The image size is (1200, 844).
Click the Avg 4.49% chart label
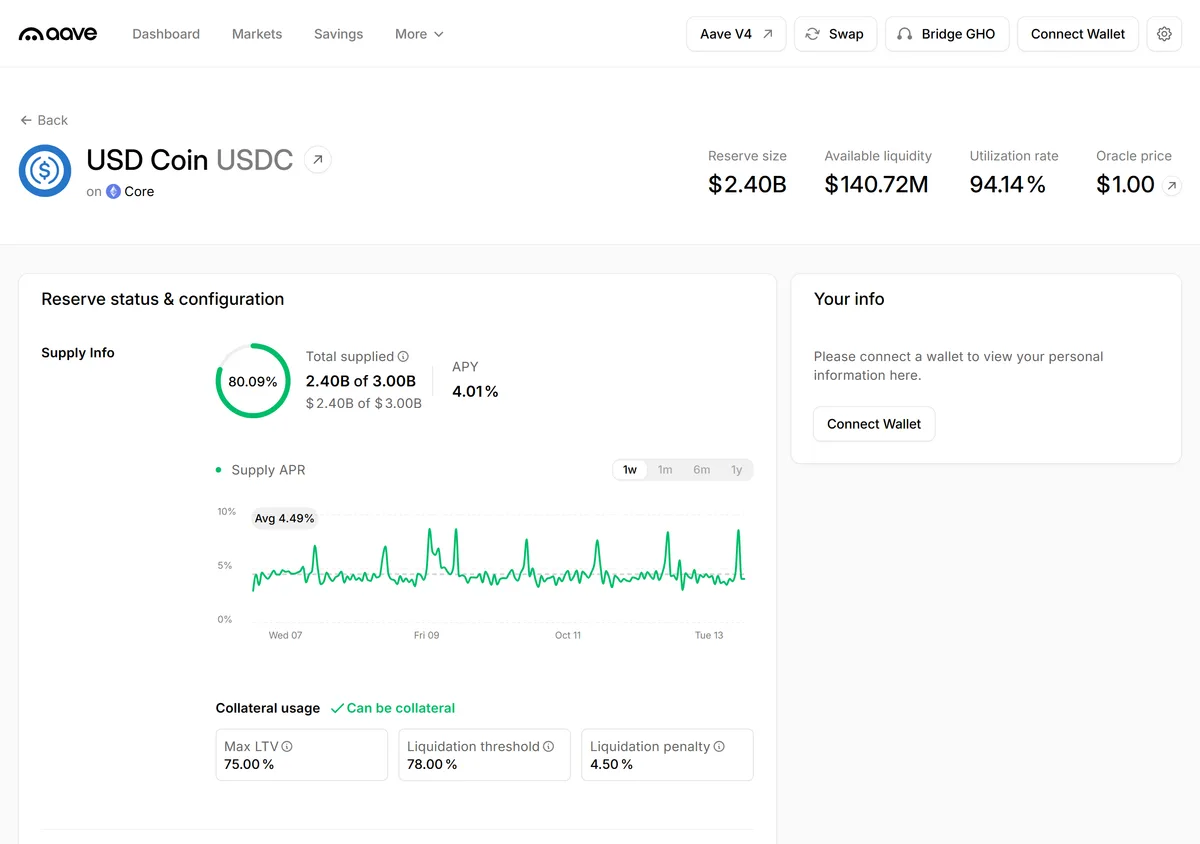284,518
